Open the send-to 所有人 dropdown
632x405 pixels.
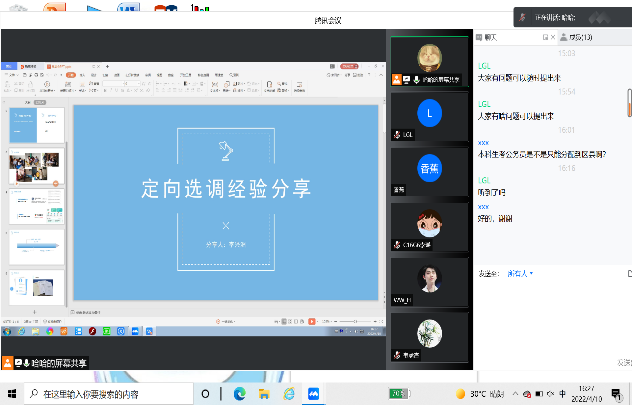coord(519,273)
